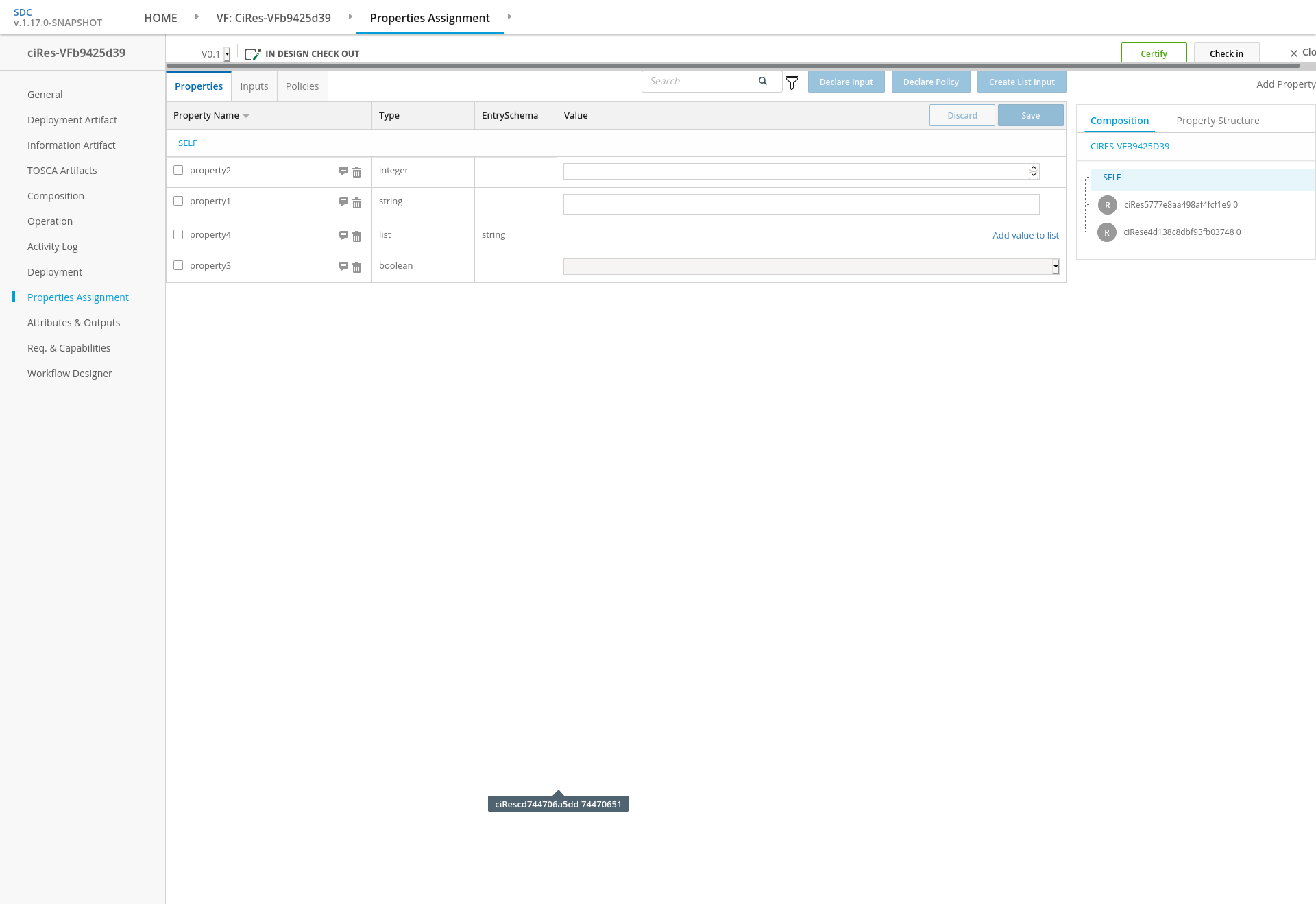Open Attributes & Outputs in the sidebar
The image size is (1316, 904).
click(73, 323)
